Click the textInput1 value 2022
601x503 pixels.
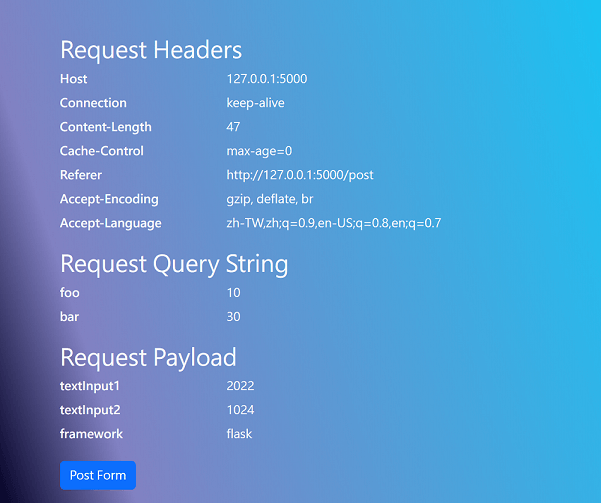[240, 386]
